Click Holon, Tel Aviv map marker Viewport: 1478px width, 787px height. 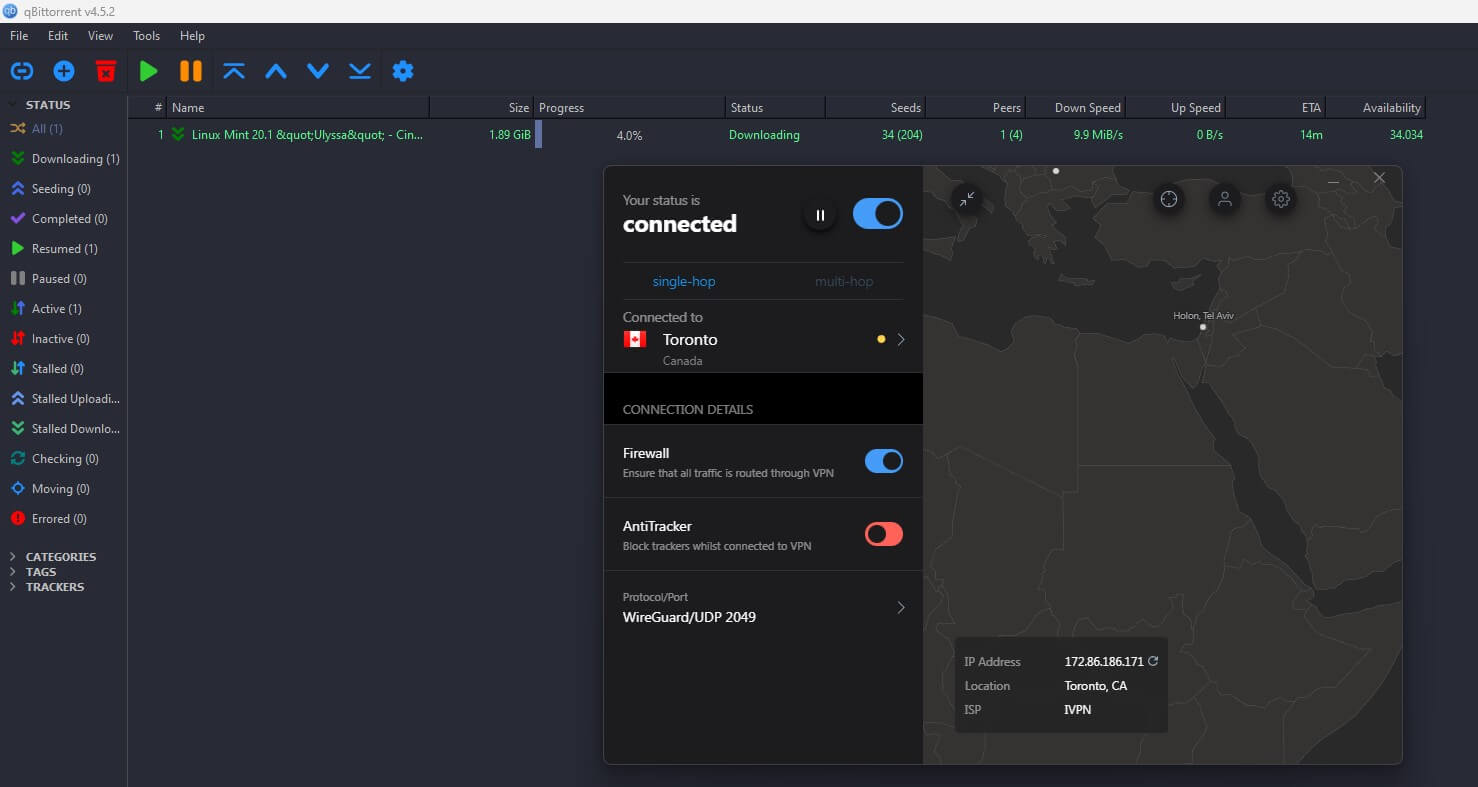point(1202,327)
